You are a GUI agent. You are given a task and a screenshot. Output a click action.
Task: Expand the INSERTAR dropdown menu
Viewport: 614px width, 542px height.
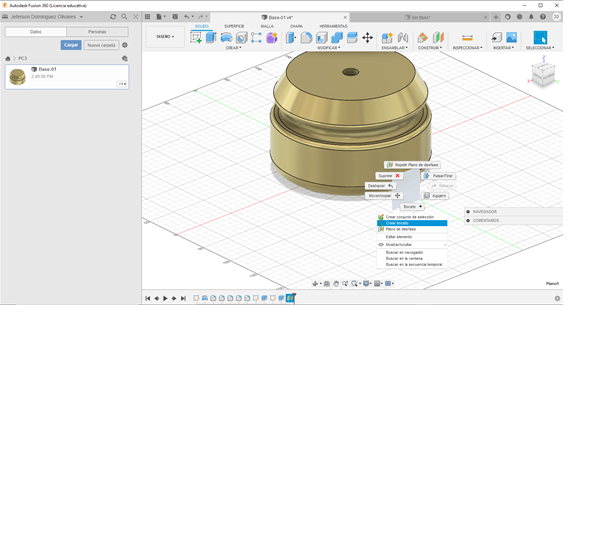(504, 48)
